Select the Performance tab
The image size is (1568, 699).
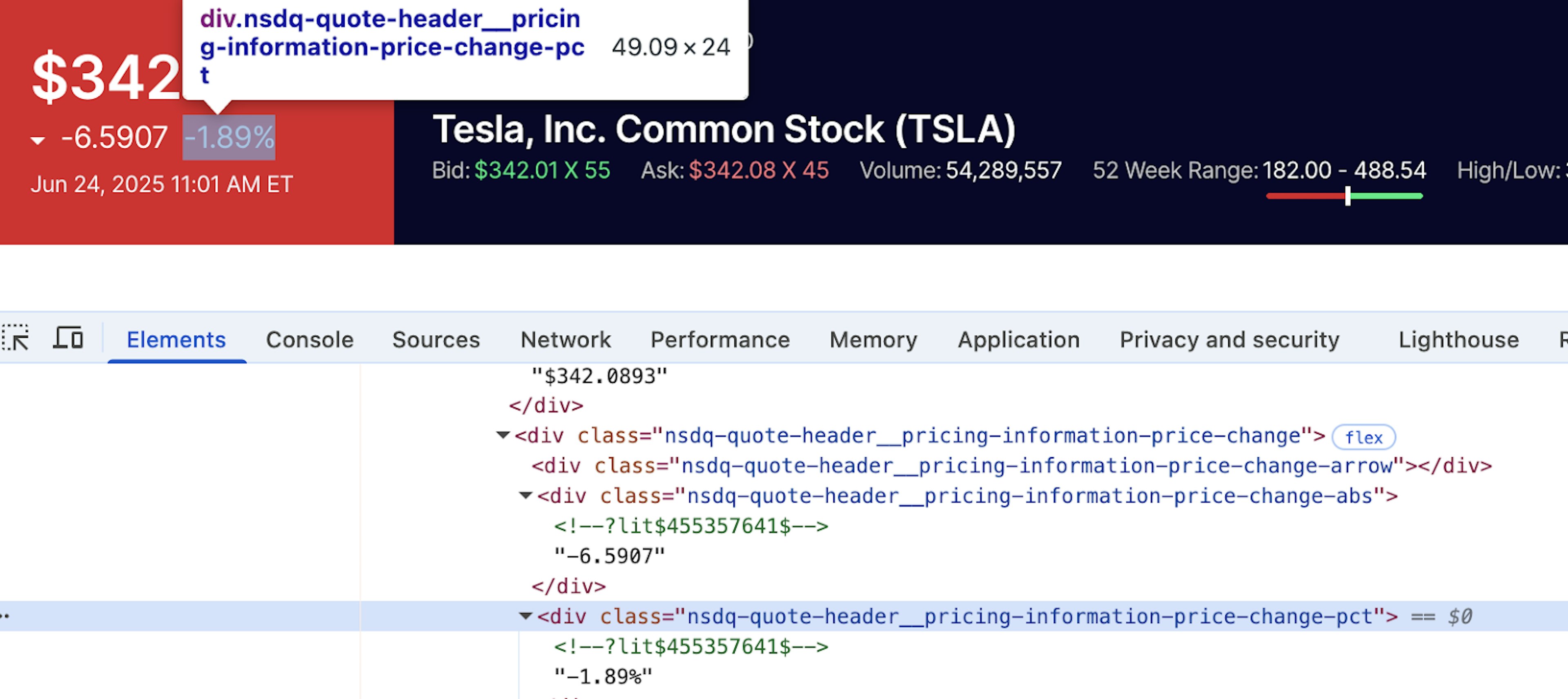[x=720, y=339]
